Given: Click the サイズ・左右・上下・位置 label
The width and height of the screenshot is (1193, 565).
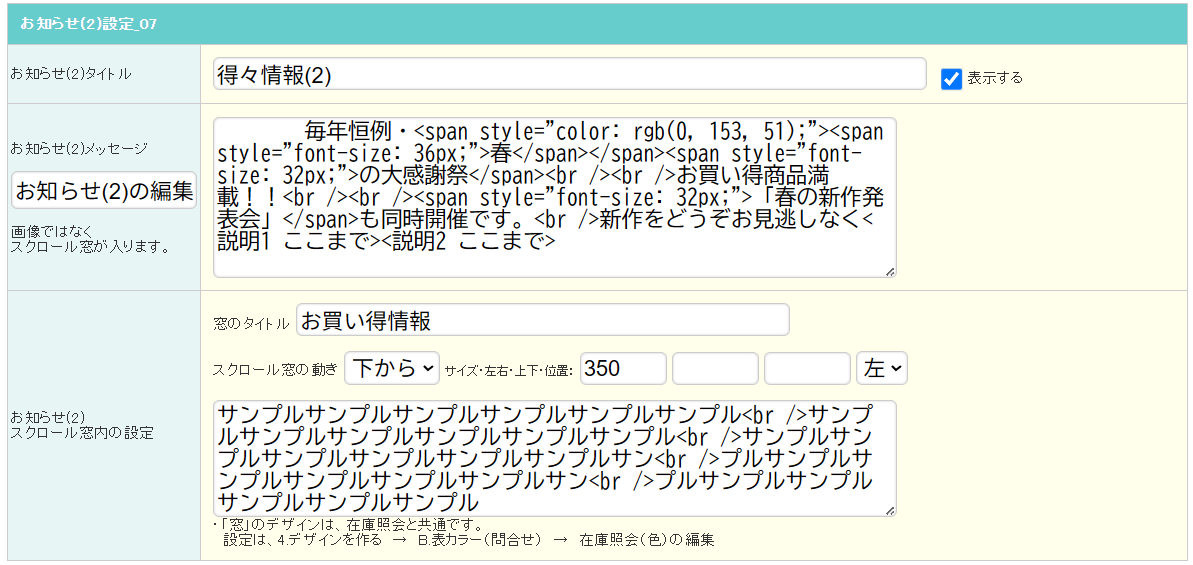Looking at the screenshot, I should 509,370.
